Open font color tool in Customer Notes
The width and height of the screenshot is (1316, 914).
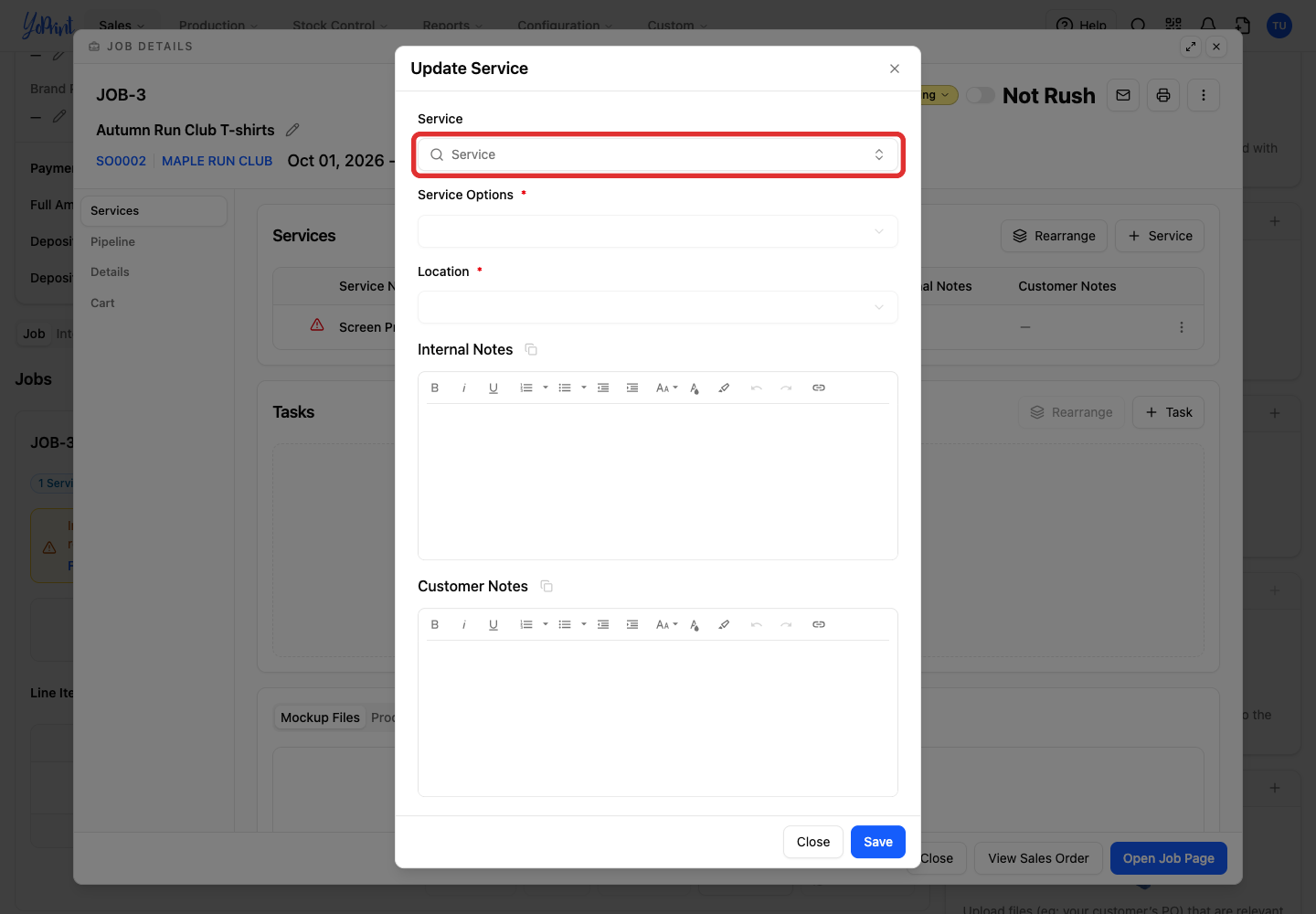point(695,624)
